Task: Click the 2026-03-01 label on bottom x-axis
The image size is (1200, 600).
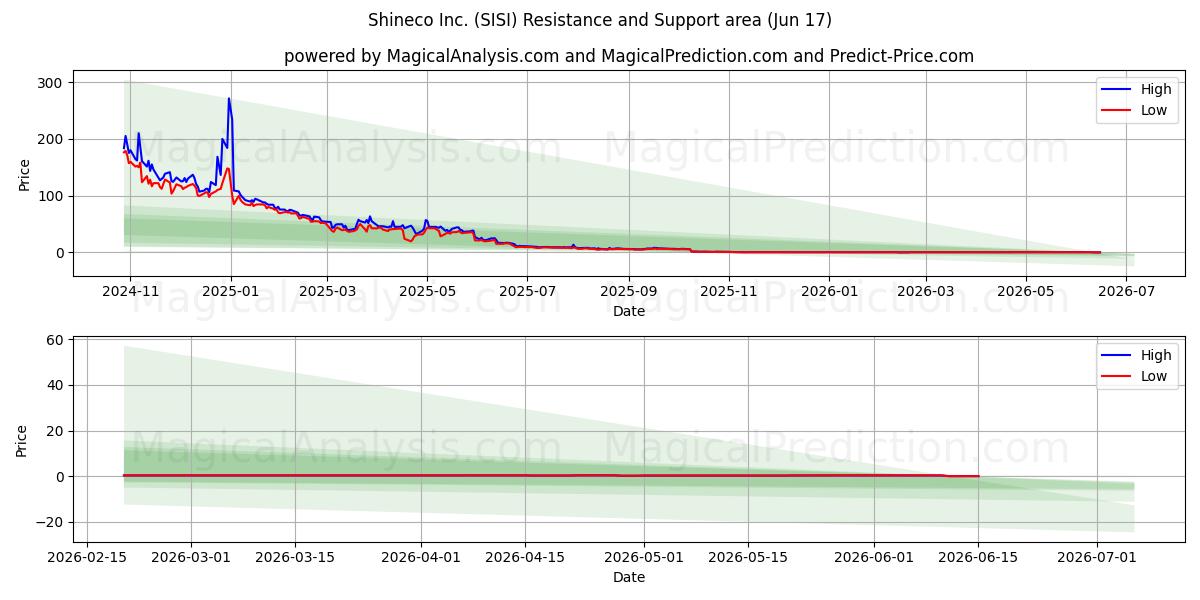Action: coord(192,558)
